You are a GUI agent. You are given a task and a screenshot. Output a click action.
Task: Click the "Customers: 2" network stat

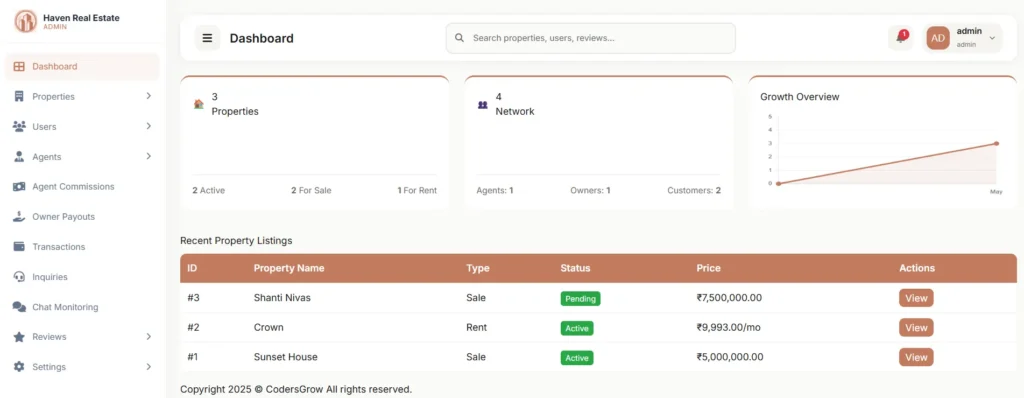[694, 191]
